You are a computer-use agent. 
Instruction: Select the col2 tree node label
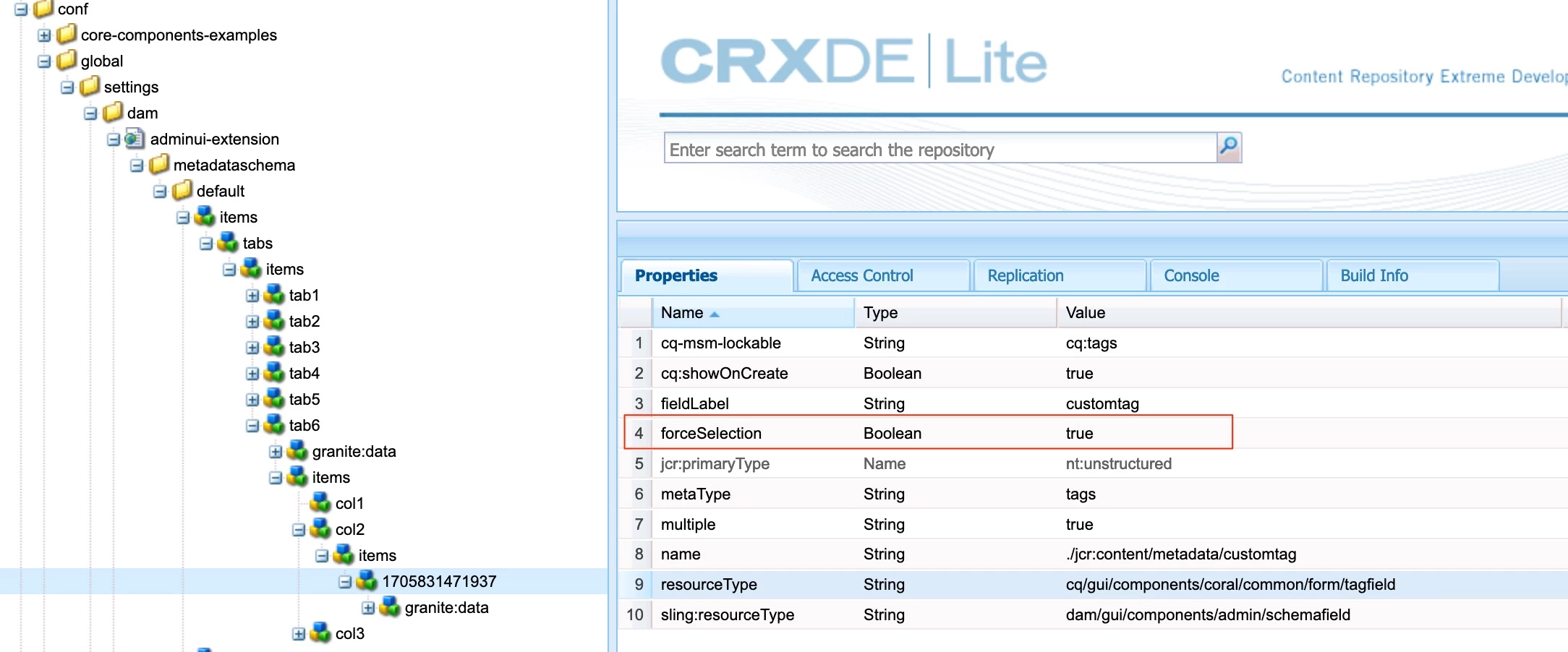point(350,529)
